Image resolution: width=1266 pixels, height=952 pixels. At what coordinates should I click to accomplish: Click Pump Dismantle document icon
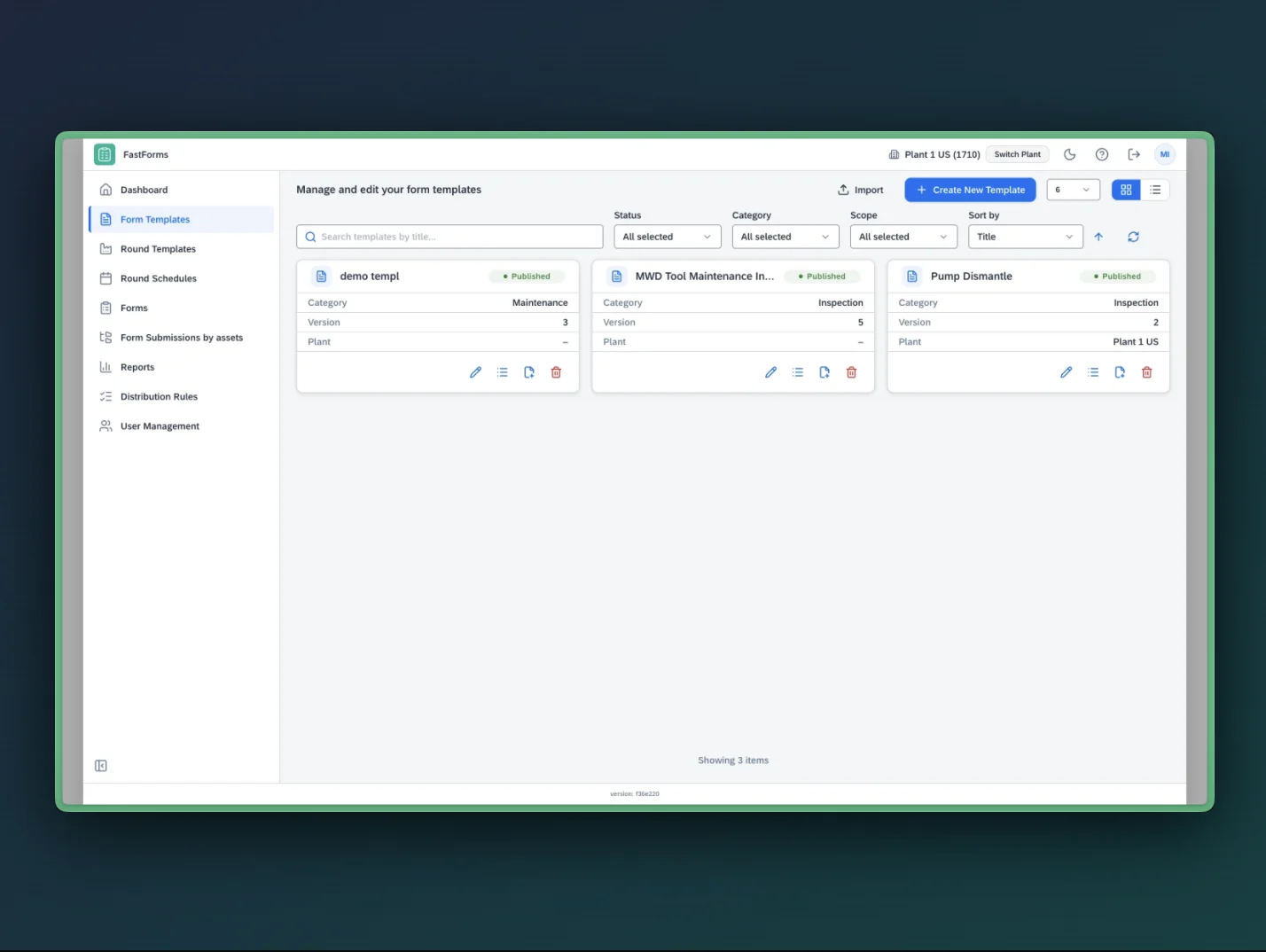tap(912, 277)
